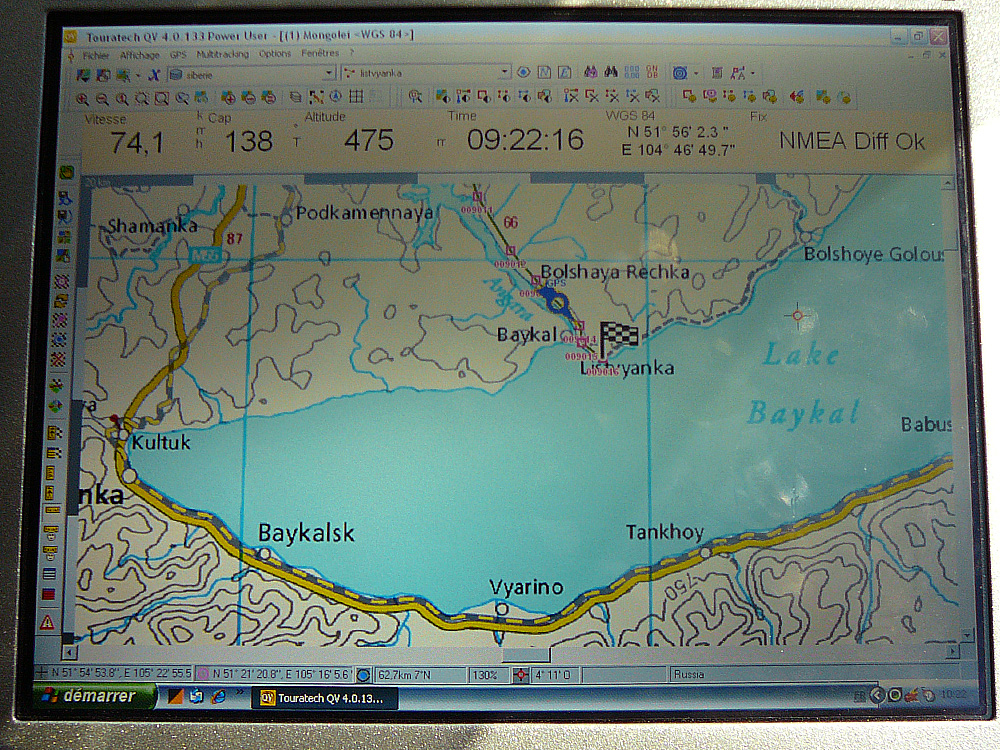Click the zoom in magnifier icon
The width and height of the screenshot is (1000, 750).
[82, 99]
